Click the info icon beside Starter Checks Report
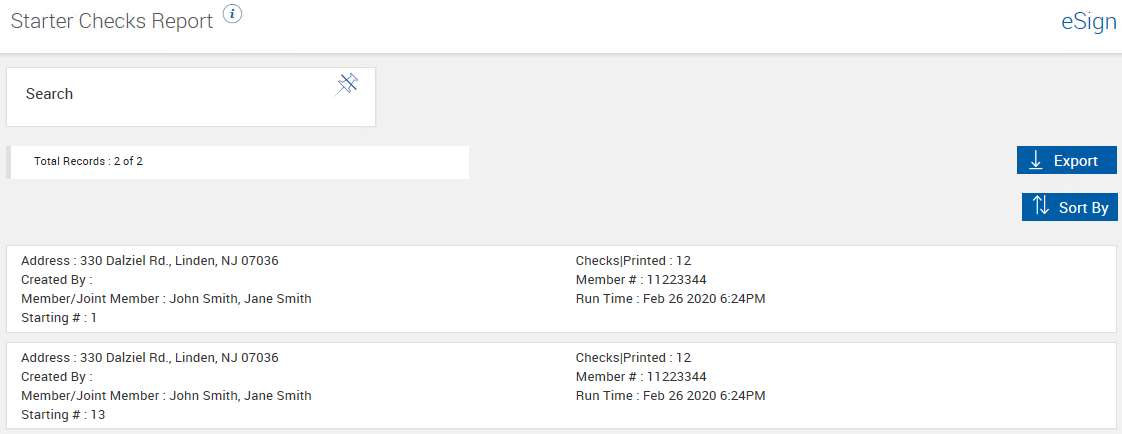The image size is (1122, 434). pos(233,14)
